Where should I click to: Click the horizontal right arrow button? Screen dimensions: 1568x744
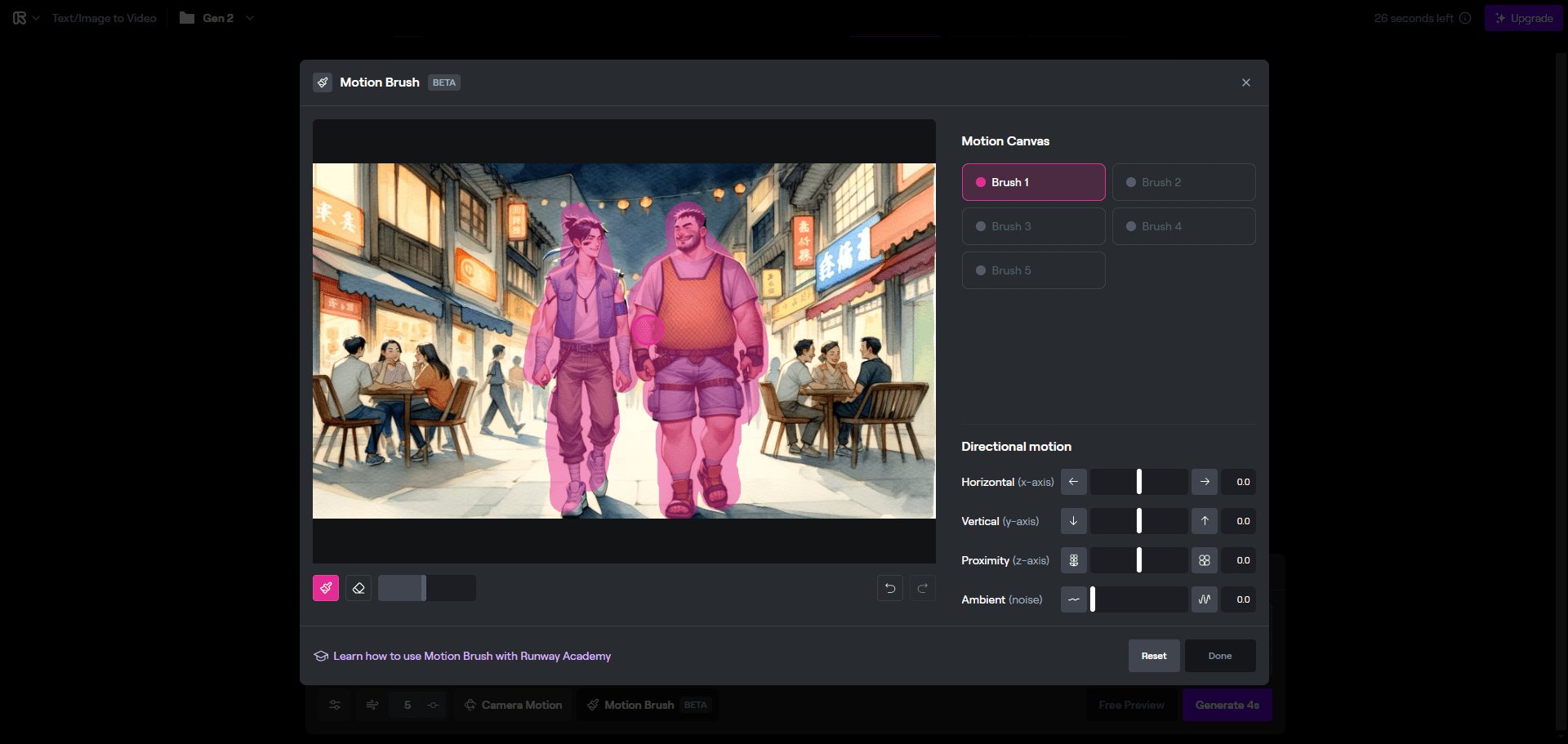click(1205, 482)
